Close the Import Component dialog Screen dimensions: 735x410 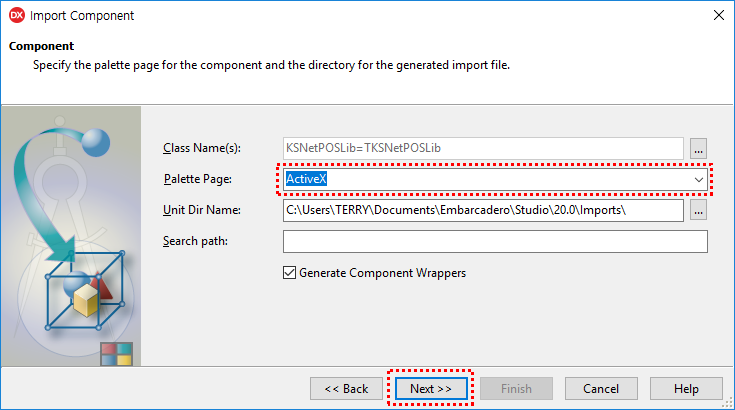coord(719,15)
